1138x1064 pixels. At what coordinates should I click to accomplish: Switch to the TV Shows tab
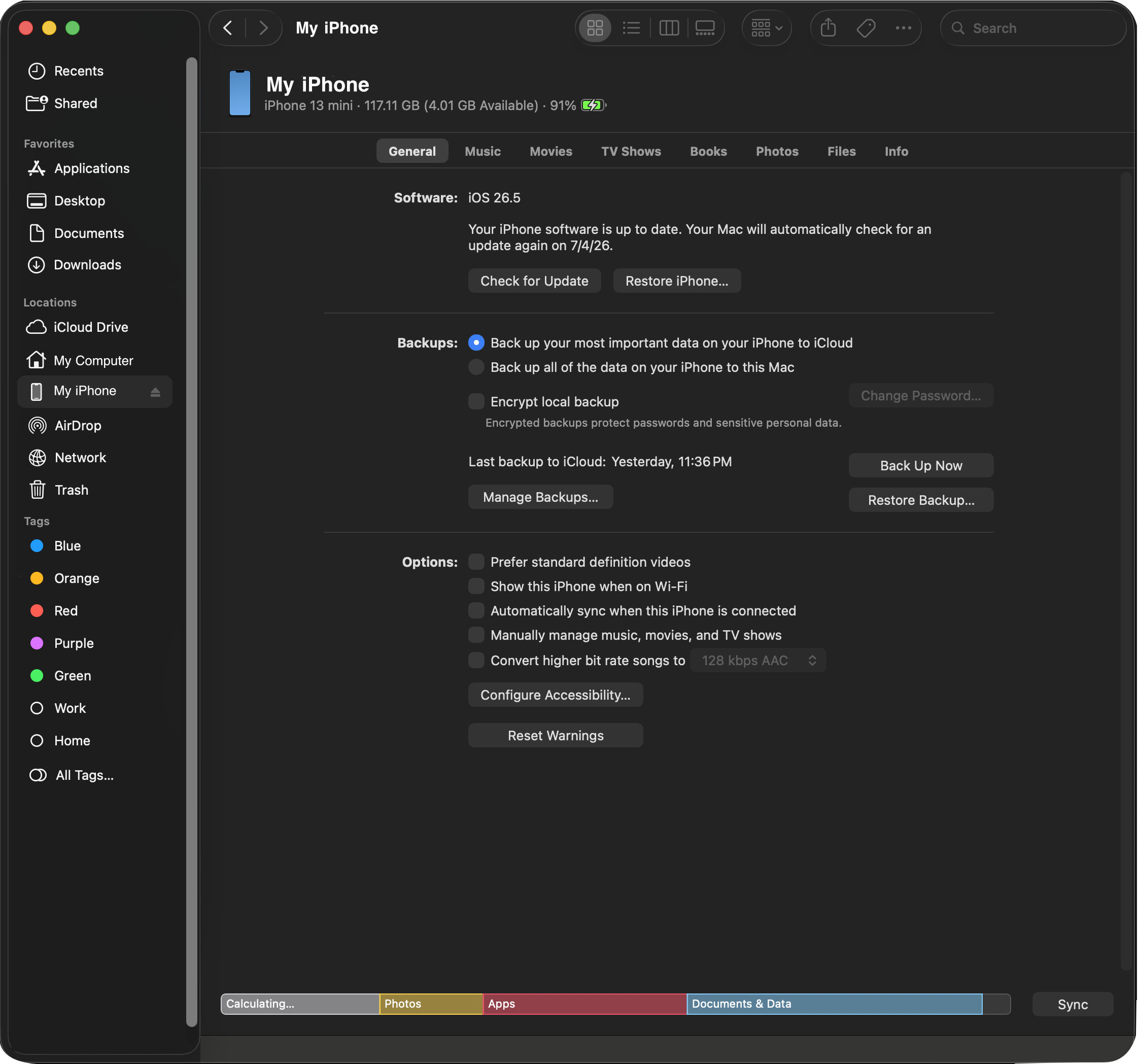(631, 151)
